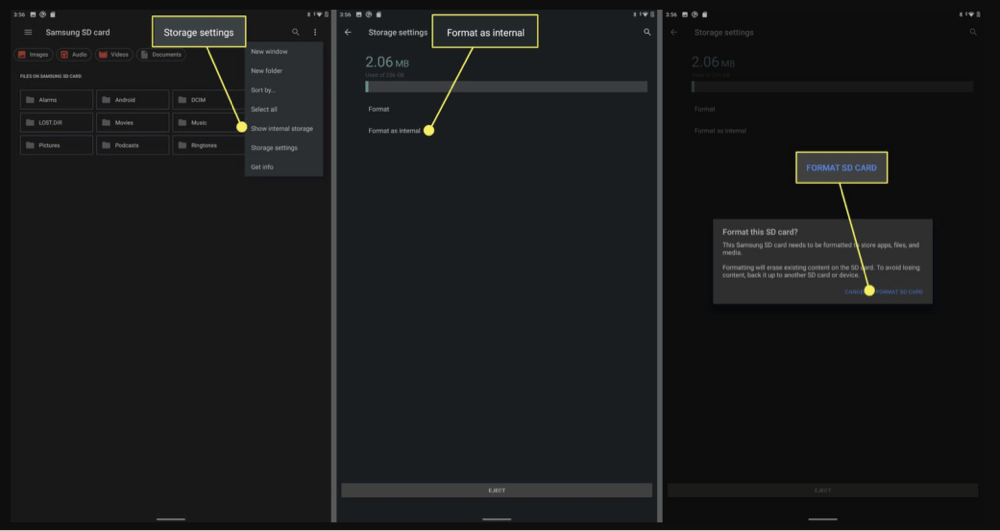Select the Audio category chip

(x=73, y=55)
